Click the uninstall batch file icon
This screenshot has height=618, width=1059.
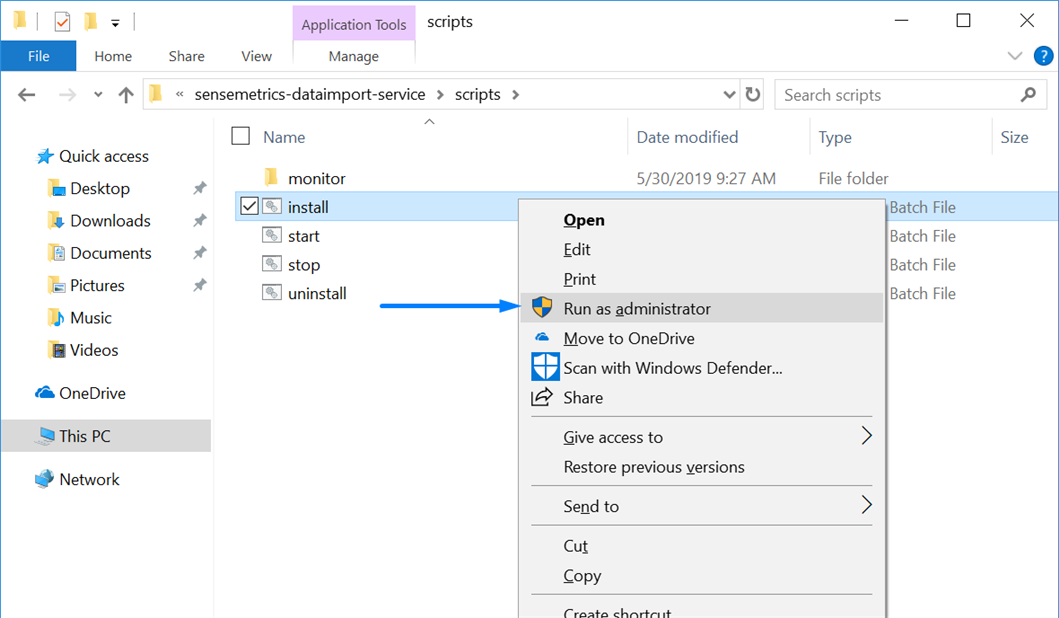tap(271, 293)
